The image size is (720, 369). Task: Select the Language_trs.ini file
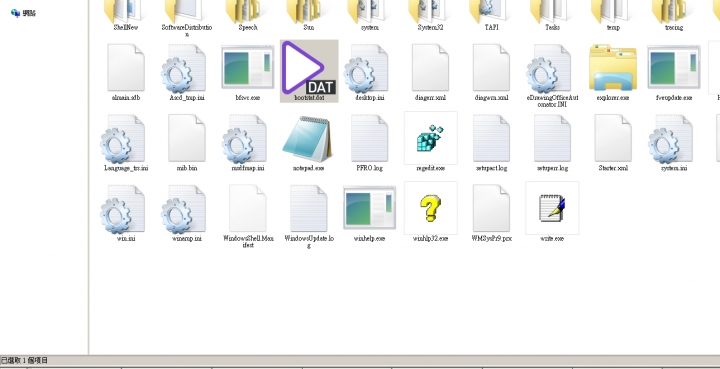(x=123, y=139)
